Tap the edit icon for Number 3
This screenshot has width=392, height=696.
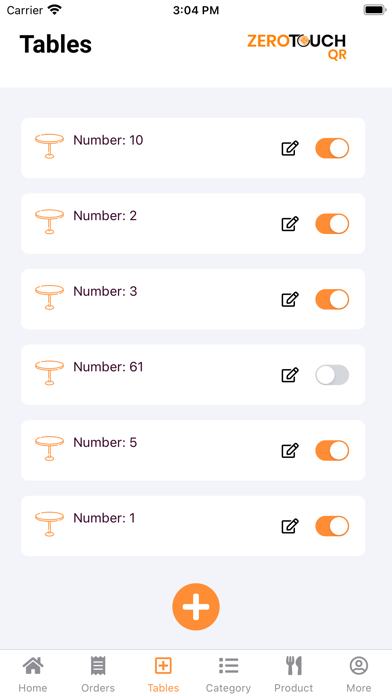(290, 299)
